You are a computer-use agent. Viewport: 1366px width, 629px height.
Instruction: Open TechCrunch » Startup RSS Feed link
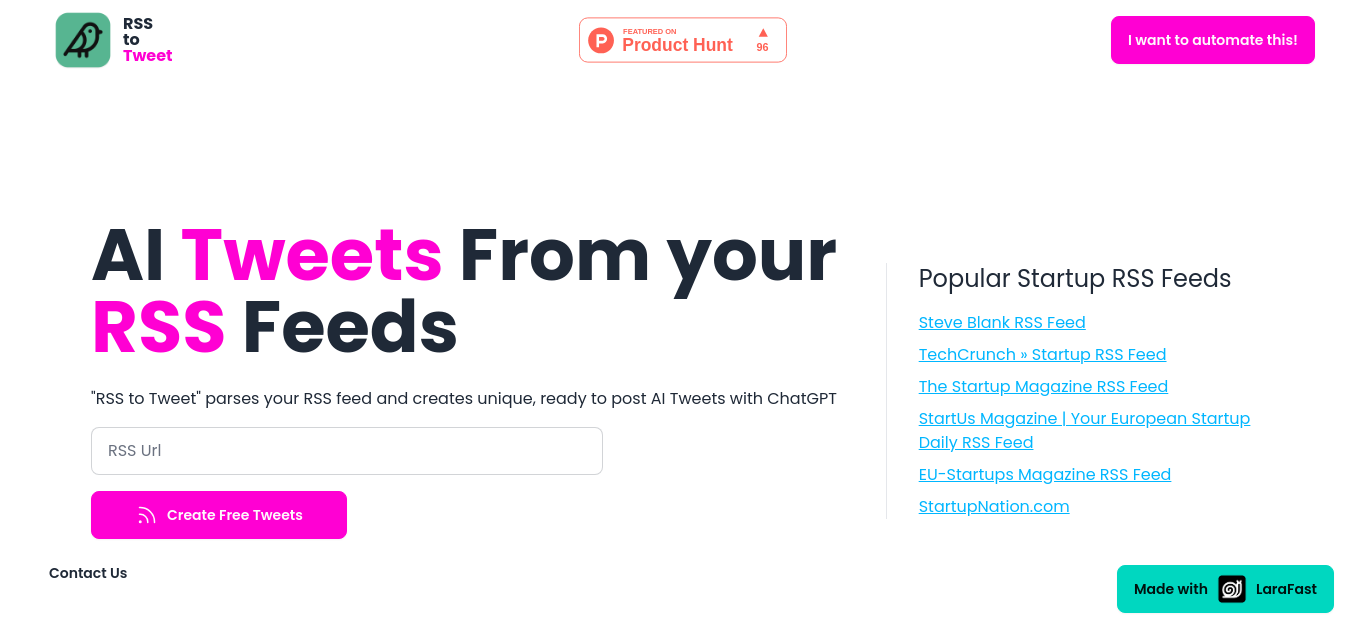pyautogui.click(x=1042, y=354)
